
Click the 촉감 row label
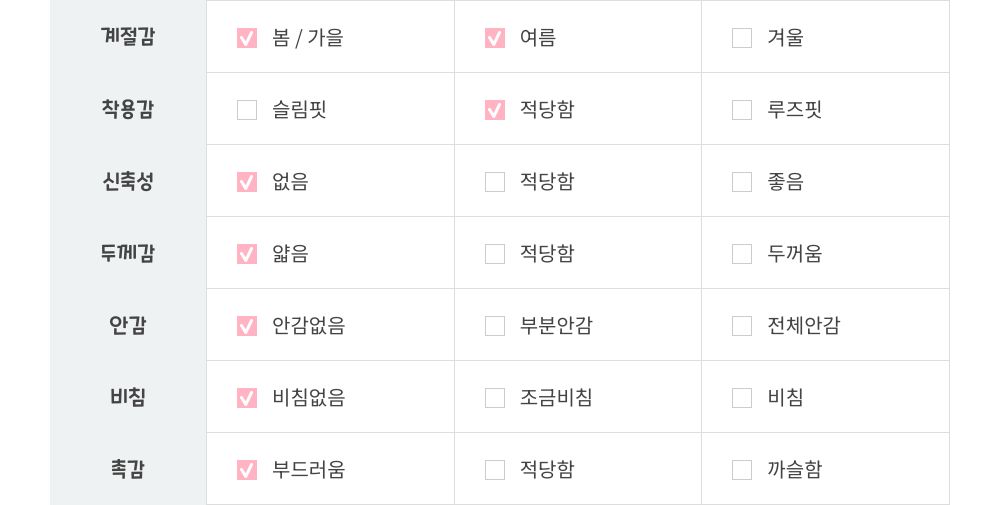coord(128,469)
